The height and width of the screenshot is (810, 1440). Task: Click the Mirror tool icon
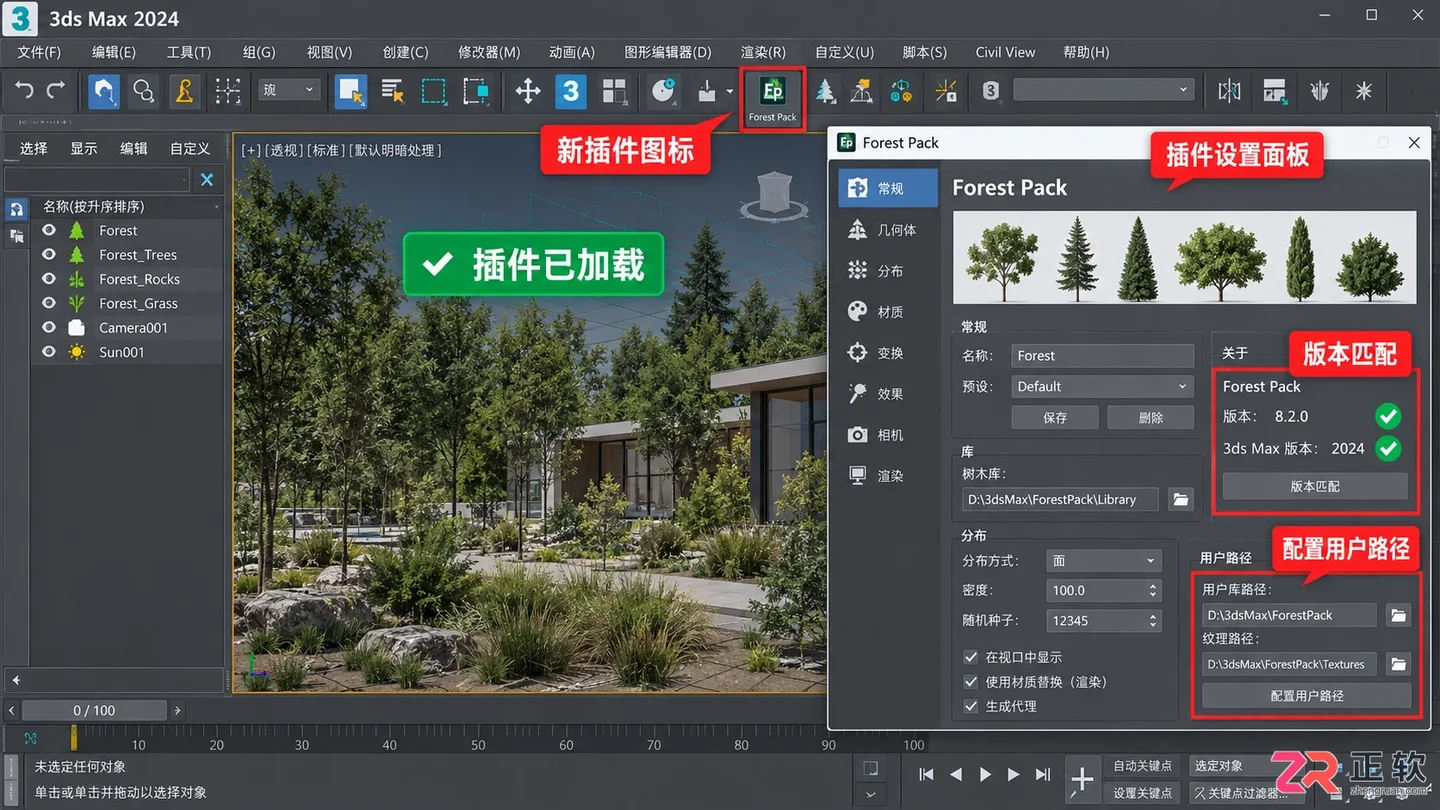(1230, 91)
